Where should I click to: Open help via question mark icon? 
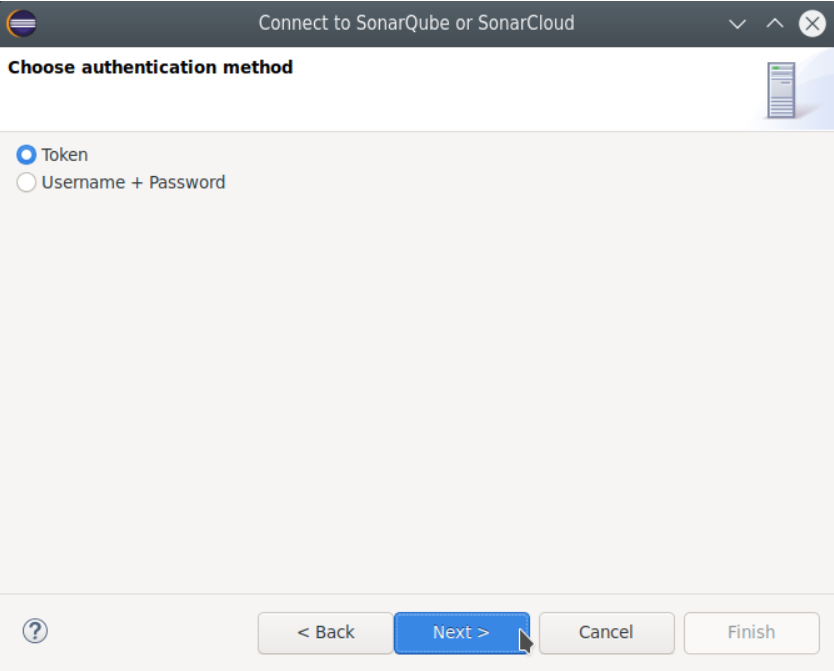tap(35, 631)
